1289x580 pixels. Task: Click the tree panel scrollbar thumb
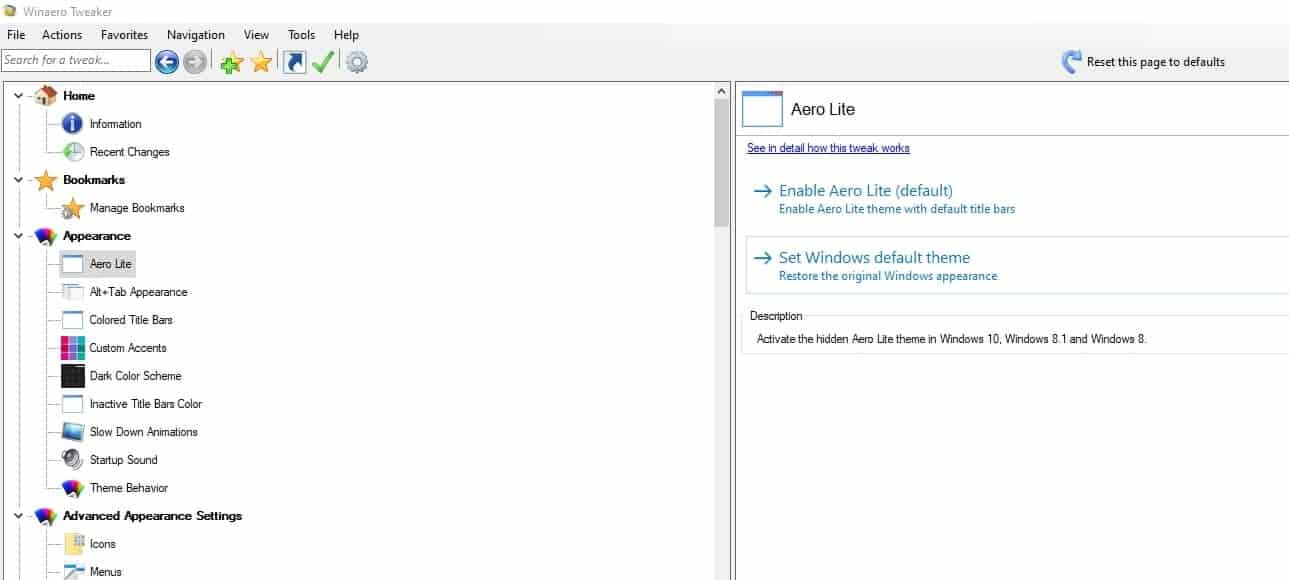coord(723,163)
